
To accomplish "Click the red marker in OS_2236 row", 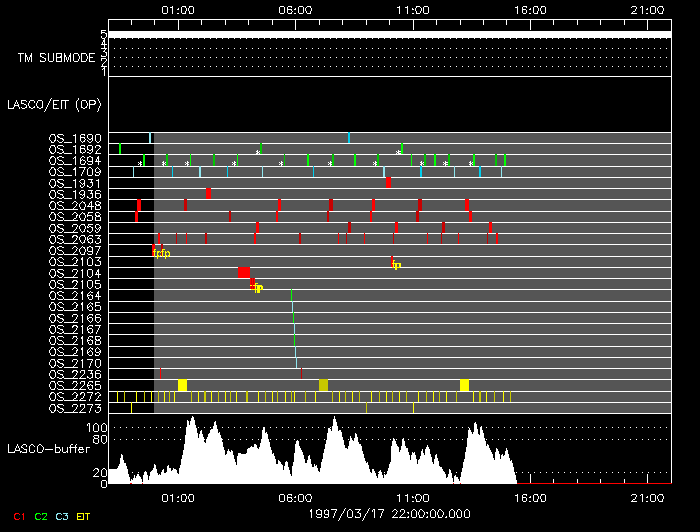I will 160,374.
